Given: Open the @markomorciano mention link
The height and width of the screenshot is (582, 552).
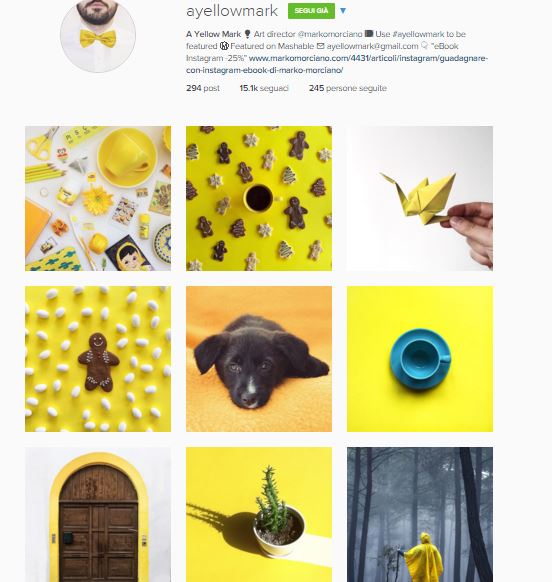Looking at the screenshot, I should click(330, 34).
